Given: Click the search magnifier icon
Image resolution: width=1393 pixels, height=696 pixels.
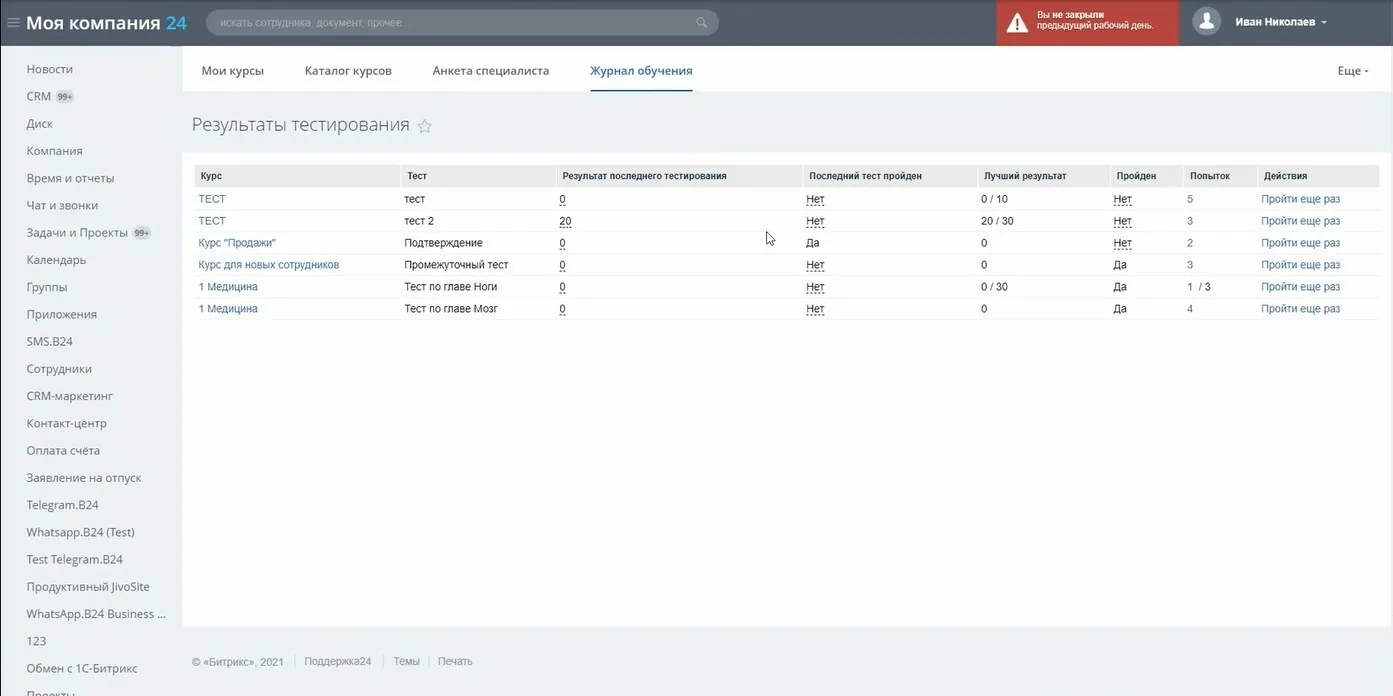Looking at the screenshot, I should pos(702,23).
